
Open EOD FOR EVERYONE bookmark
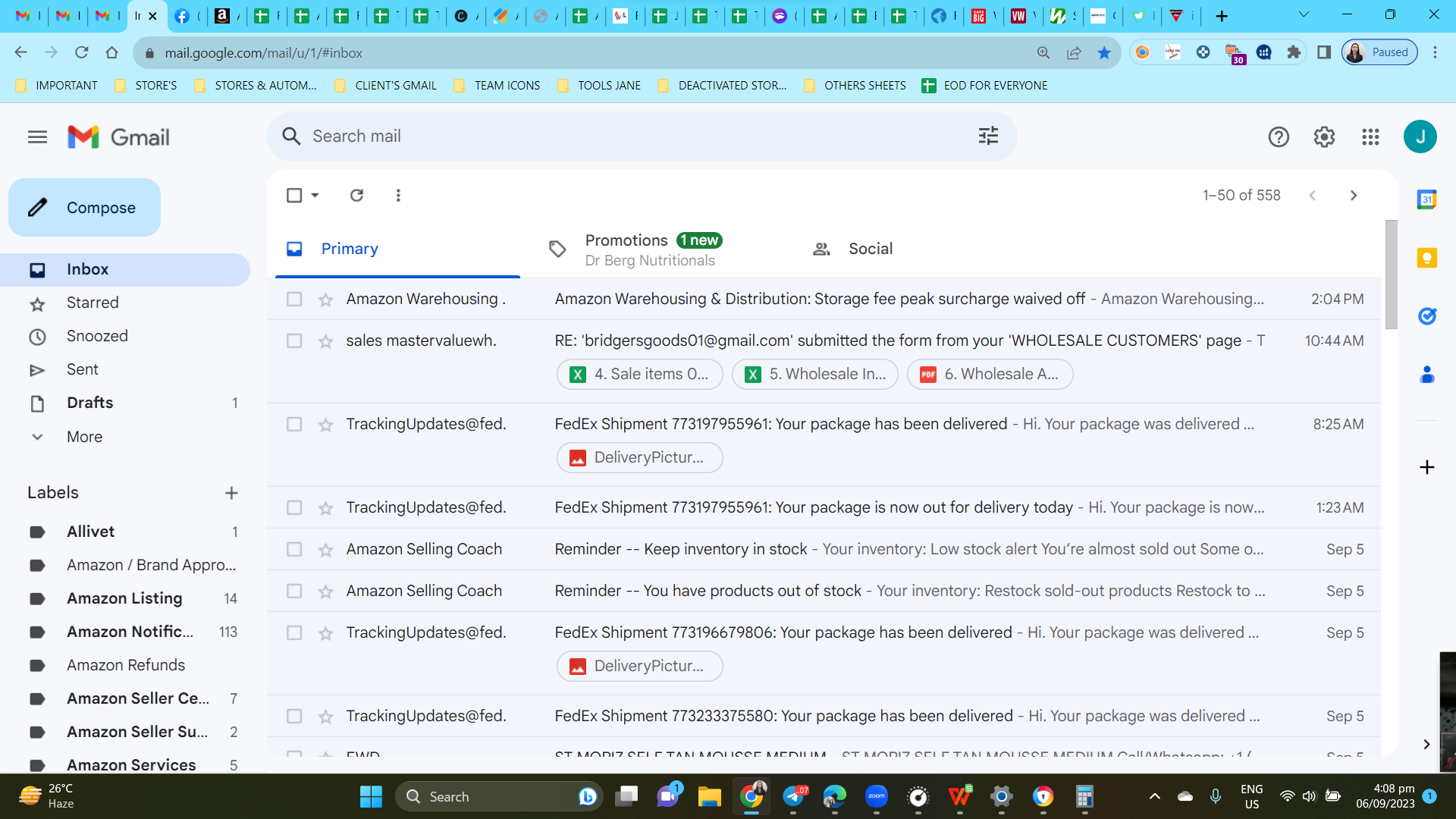[984, 86]
